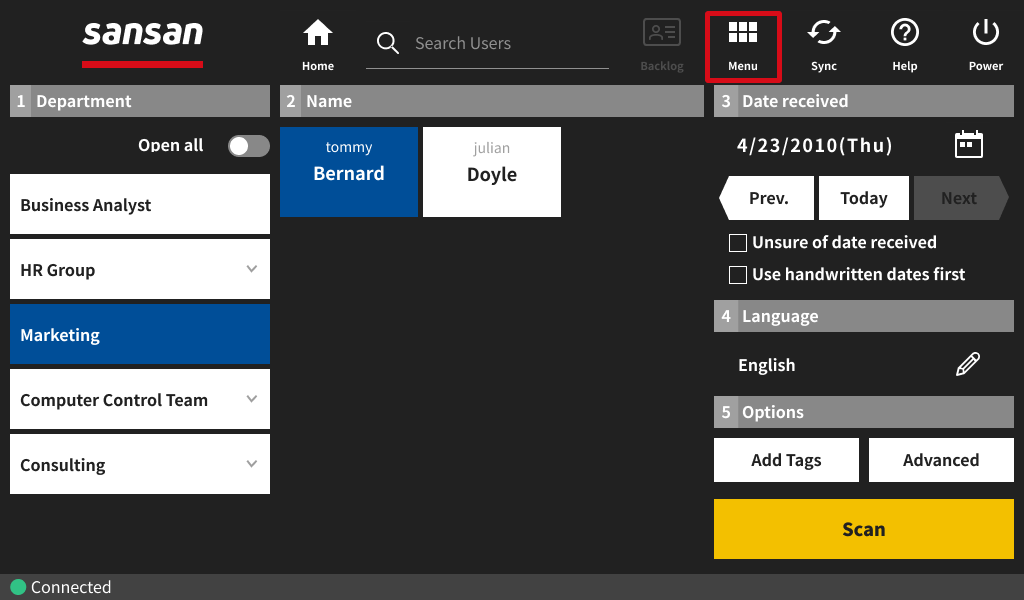This screenshot has width=1024, height=600.
Task: Open Add Tags
Action: (786, 460)
